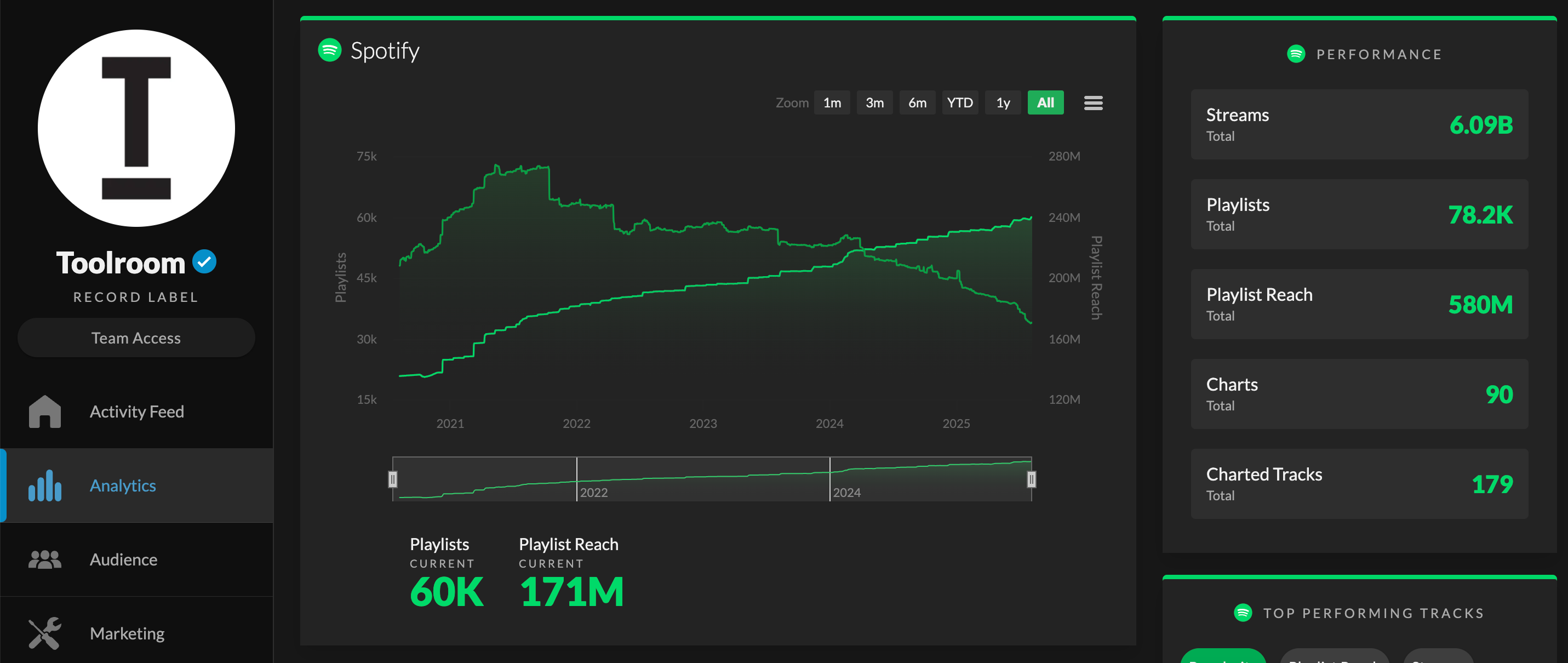Screen dimensions: 1568x663
Task: Click the 3m zoom button
Action: click(x=875, y=102)
